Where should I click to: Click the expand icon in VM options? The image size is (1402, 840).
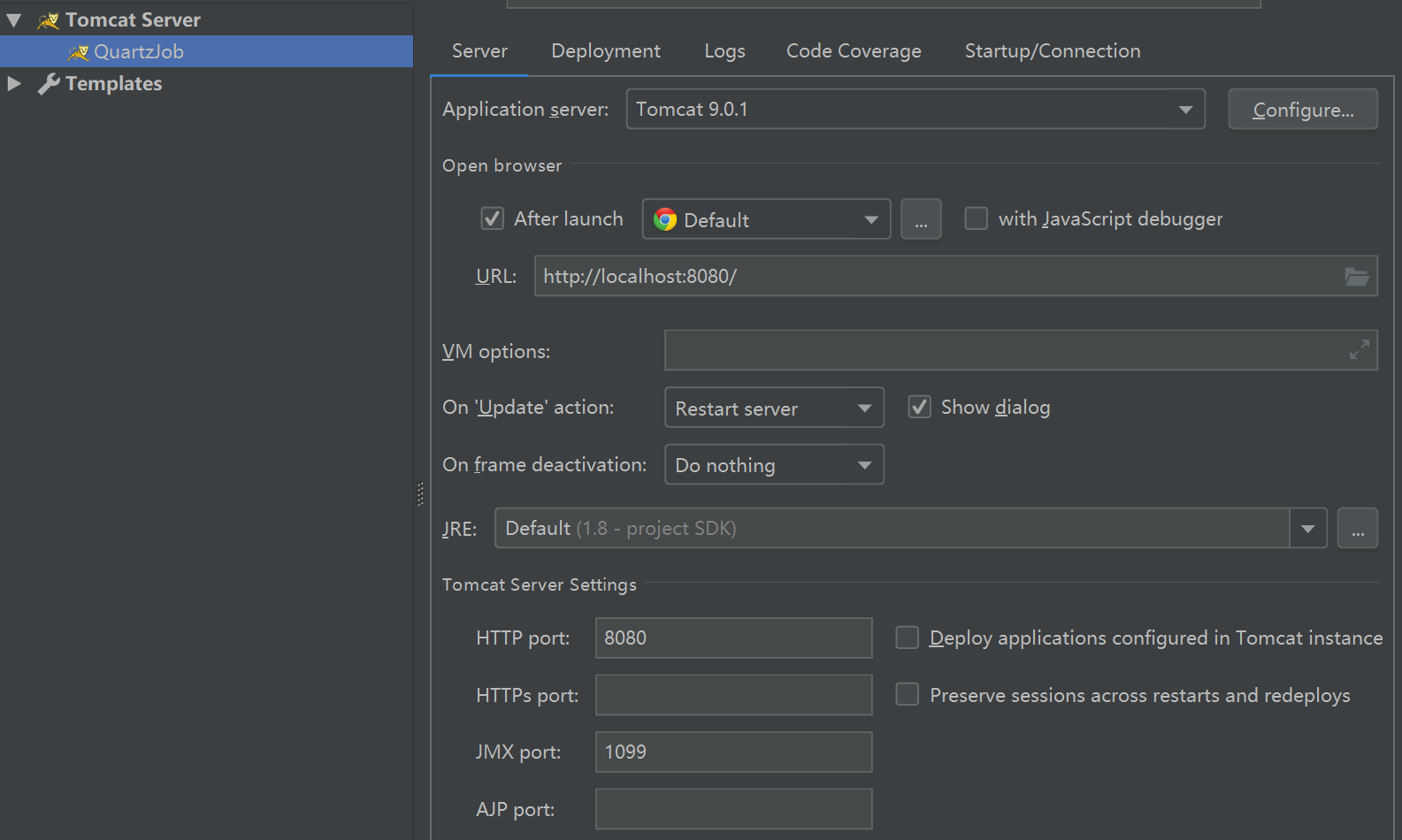(x=1360, y=350)
